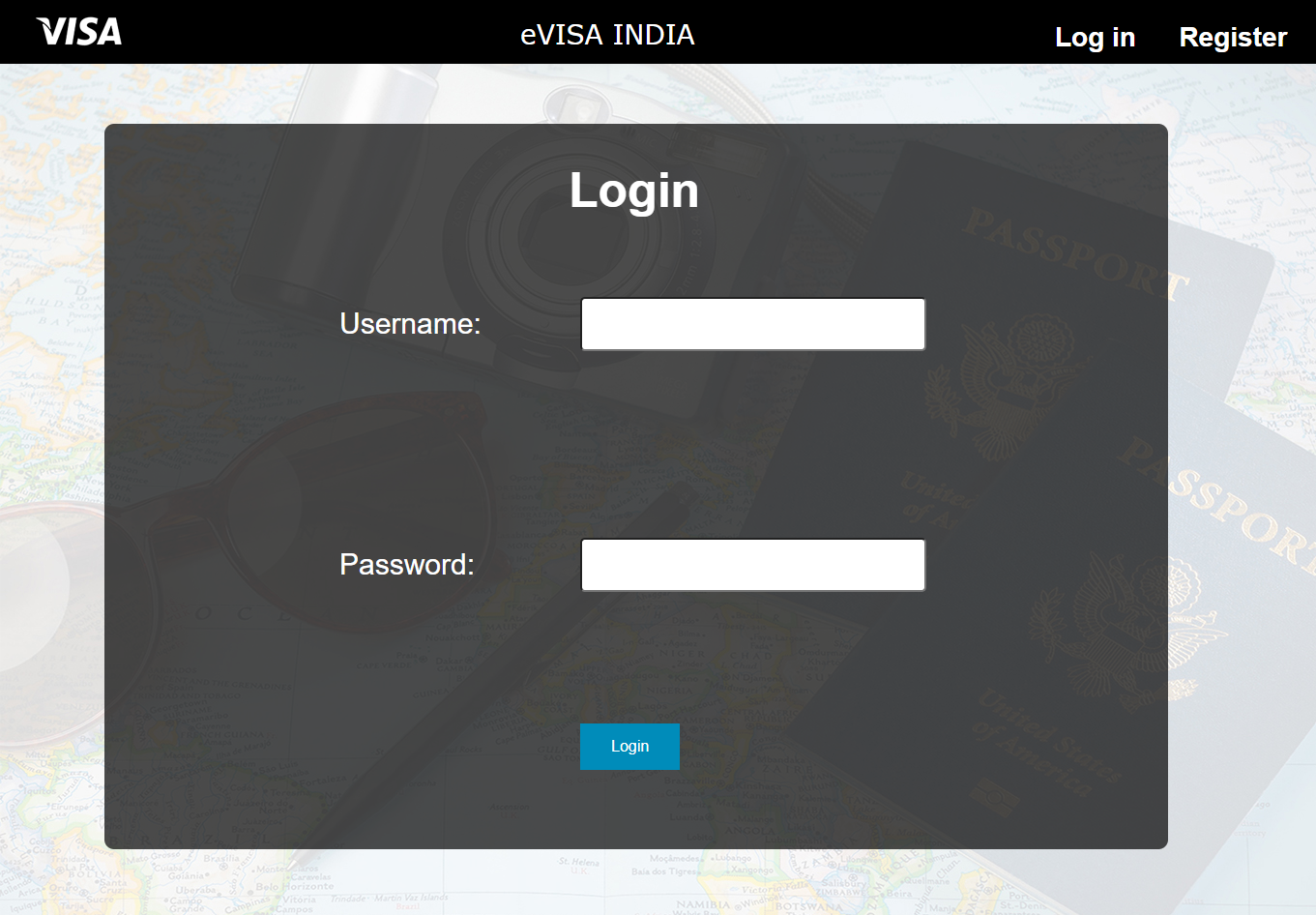Click the Password: label text
The width and height of the screenshot is (1316, 915).
[x=407, y=564]
